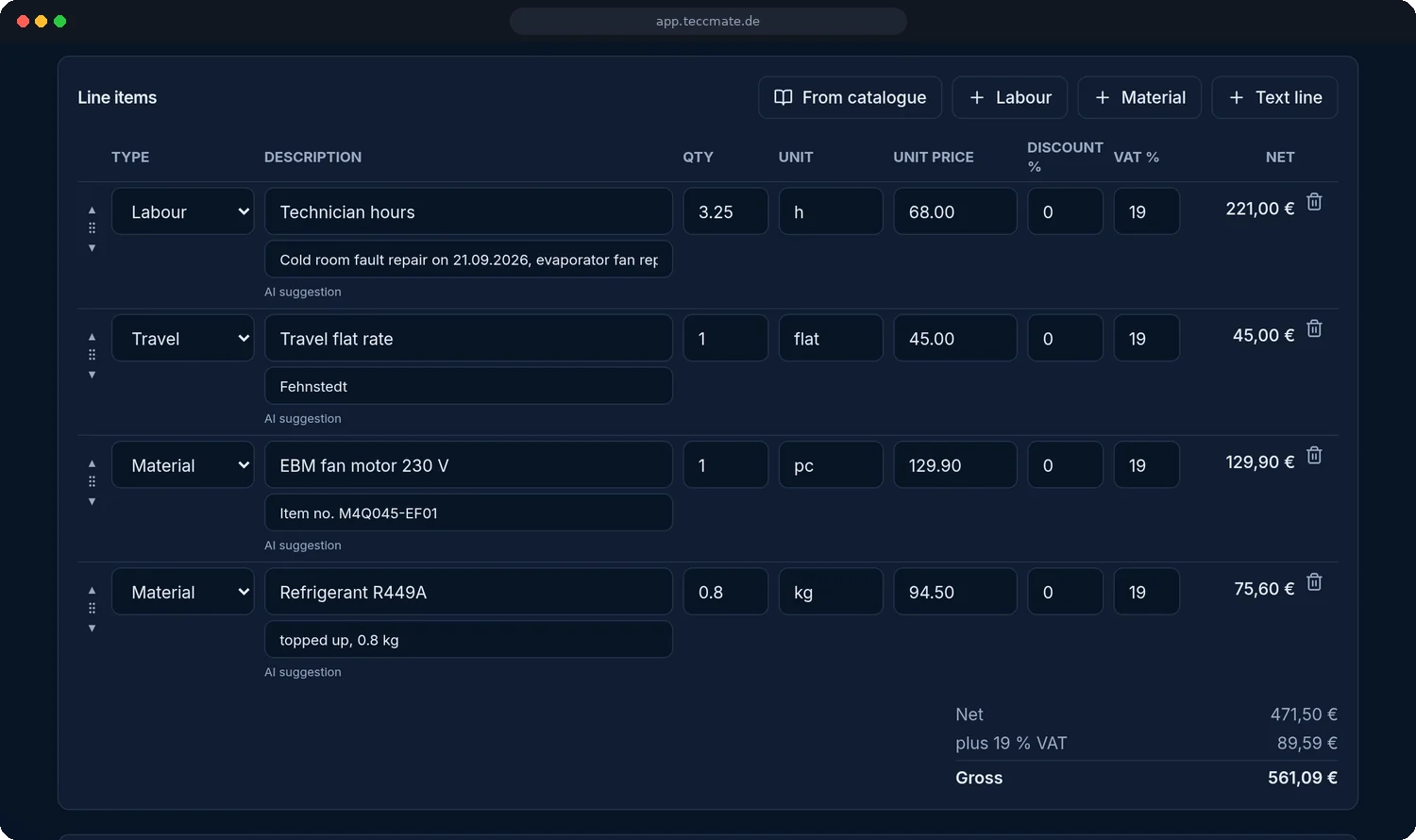Edit unit price 94.50 for refrigerant

(x=955, y=592)
